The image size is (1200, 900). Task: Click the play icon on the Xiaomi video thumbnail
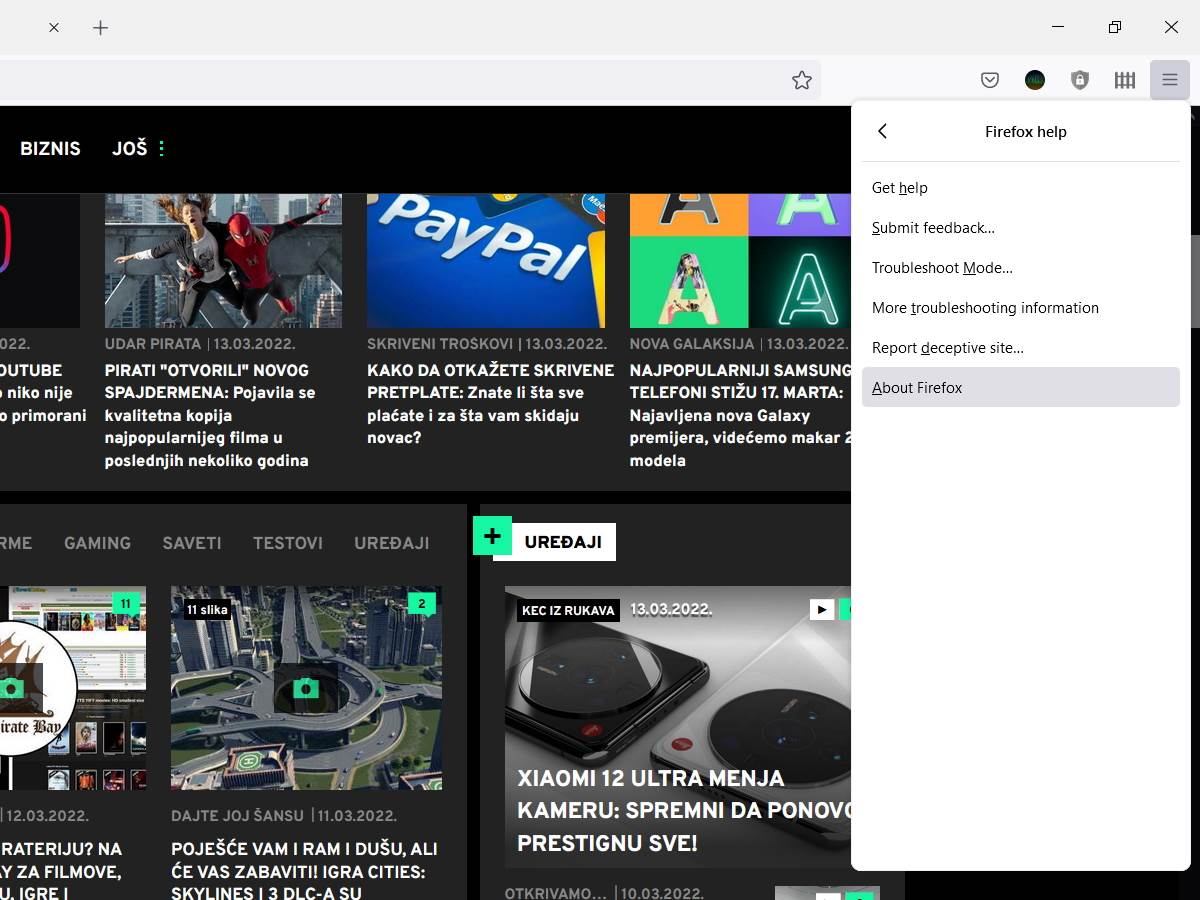pyautogui.click(x=820, y=608)
